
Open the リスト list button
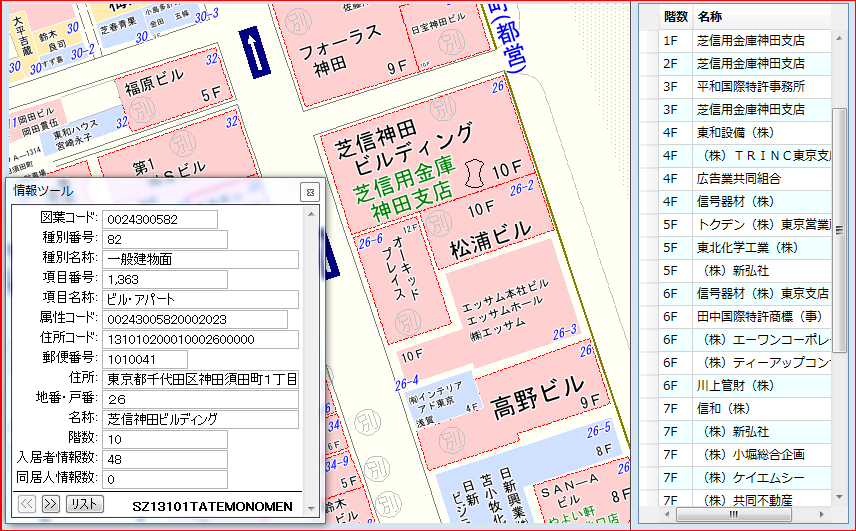(x=85, y=504)
